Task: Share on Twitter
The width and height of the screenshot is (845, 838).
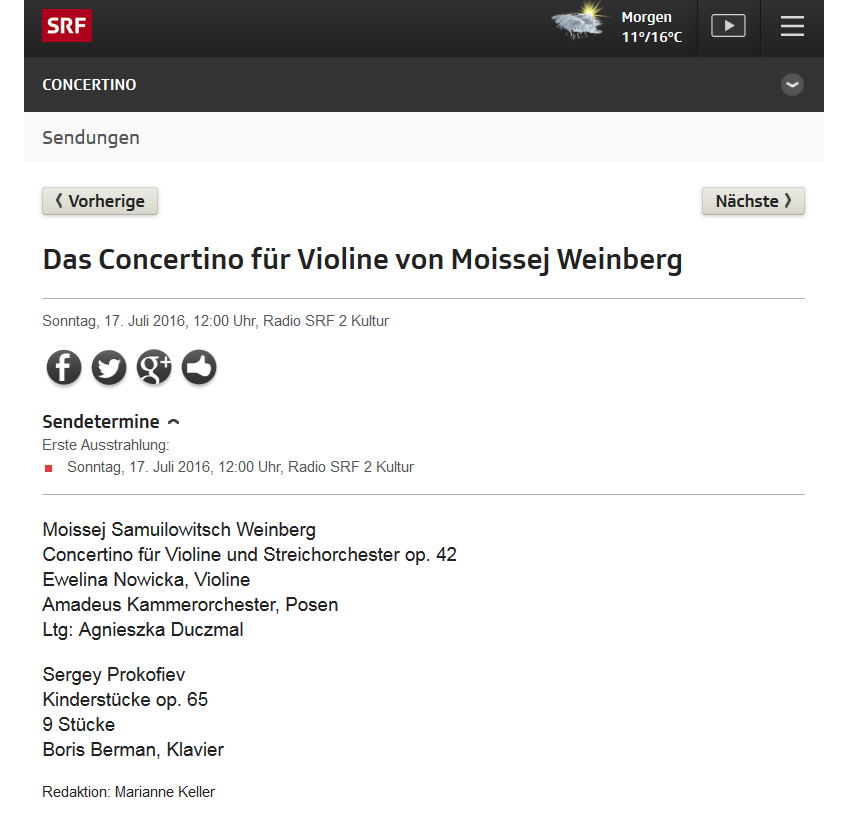Action: tap(109, 368)
